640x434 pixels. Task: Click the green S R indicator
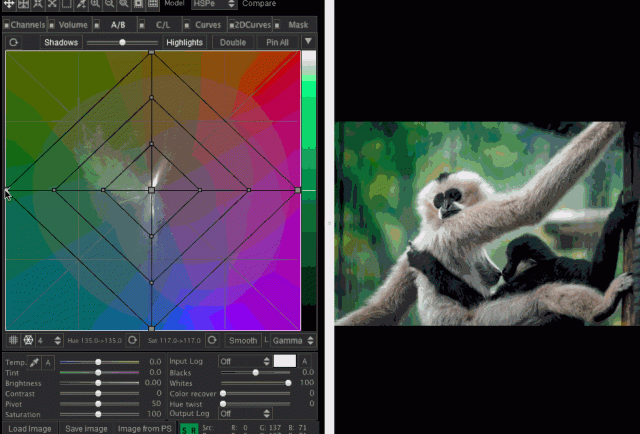tap(189, 430)
